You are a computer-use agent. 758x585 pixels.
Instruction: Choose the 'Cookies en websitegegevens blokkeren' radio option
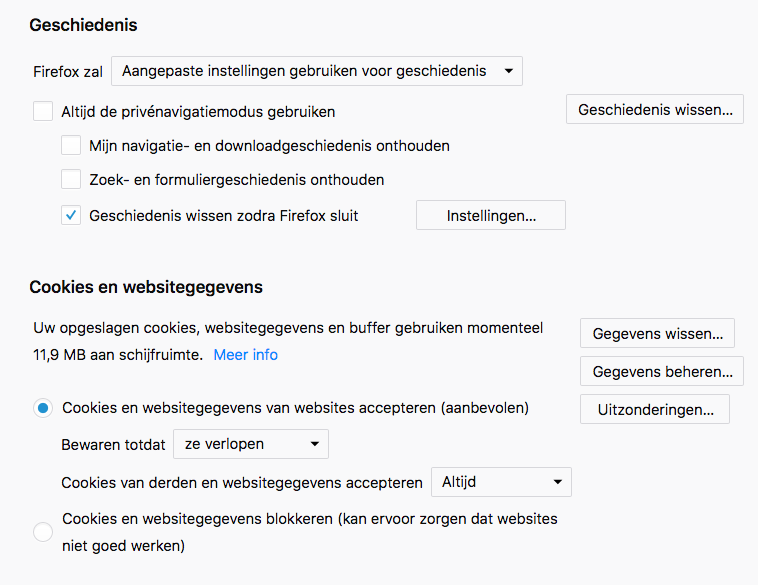(x=43, y=532)
